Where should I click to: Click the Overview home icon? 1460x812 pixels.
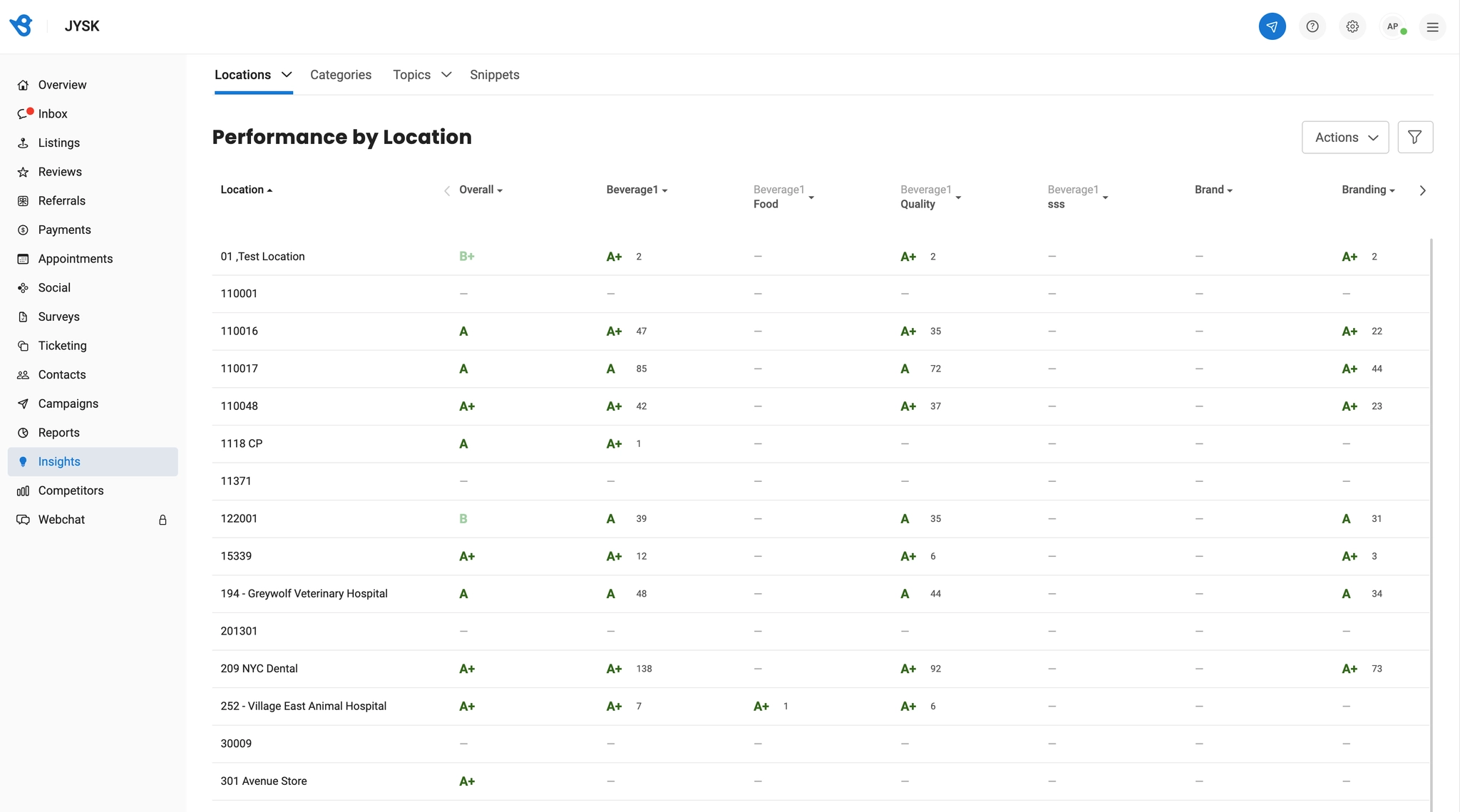(23, 85)
